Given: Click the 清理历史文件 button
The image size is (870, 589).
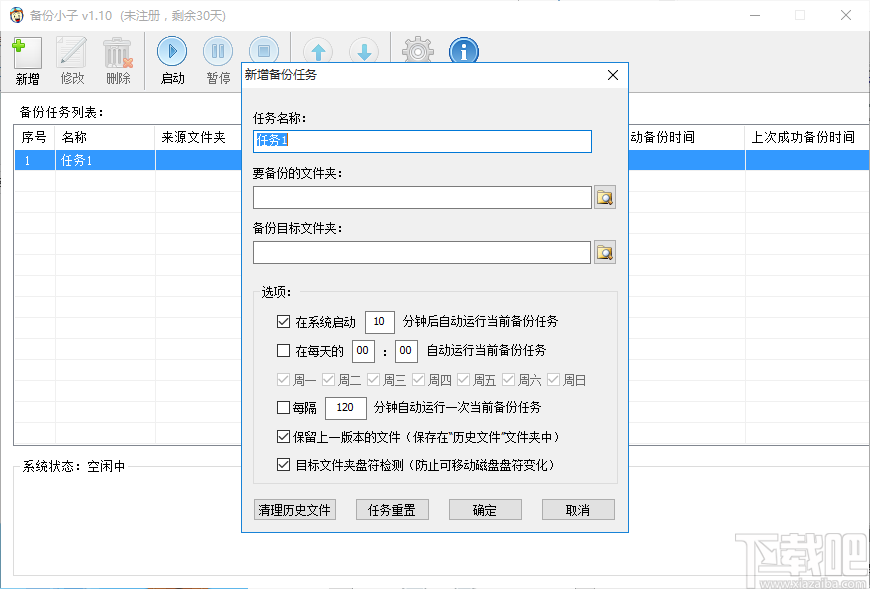Looking at the screenshot, I should click(x=294, y=509).
